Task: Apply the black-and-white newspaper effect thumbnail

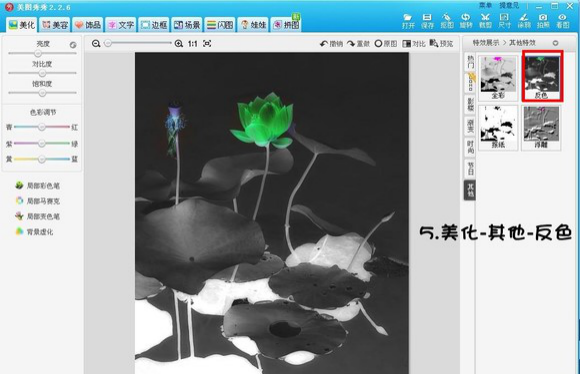Action: point(498,127)
